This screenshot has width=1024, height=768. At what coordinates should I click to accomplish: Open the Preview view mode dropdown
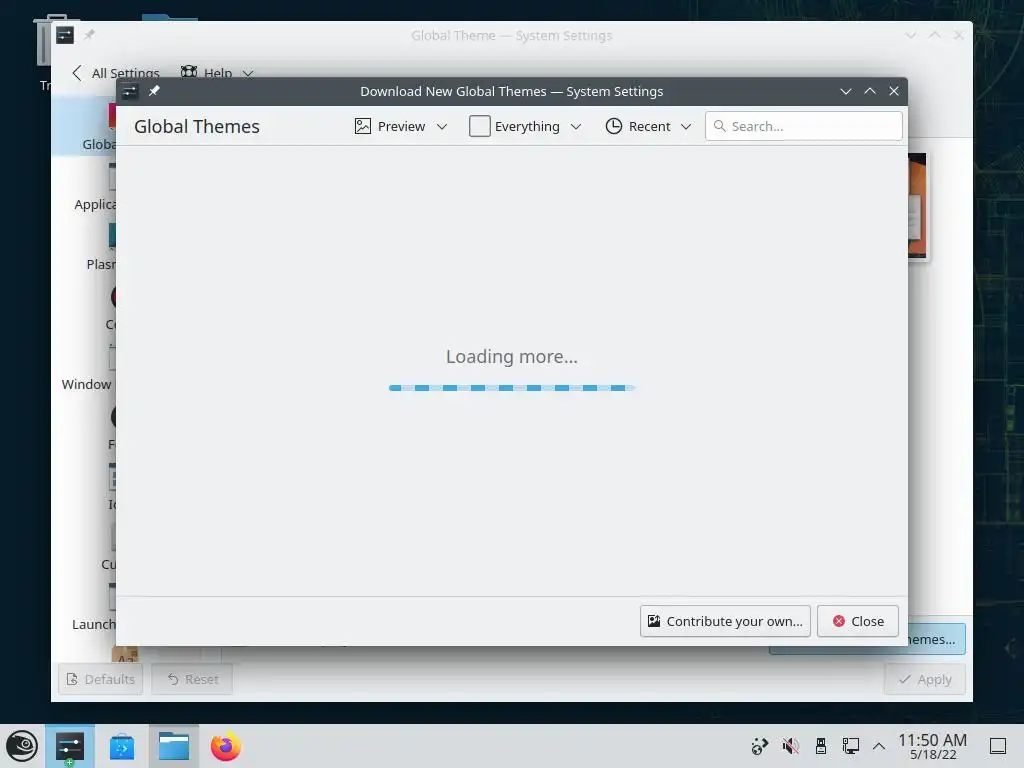pos(400,126)
